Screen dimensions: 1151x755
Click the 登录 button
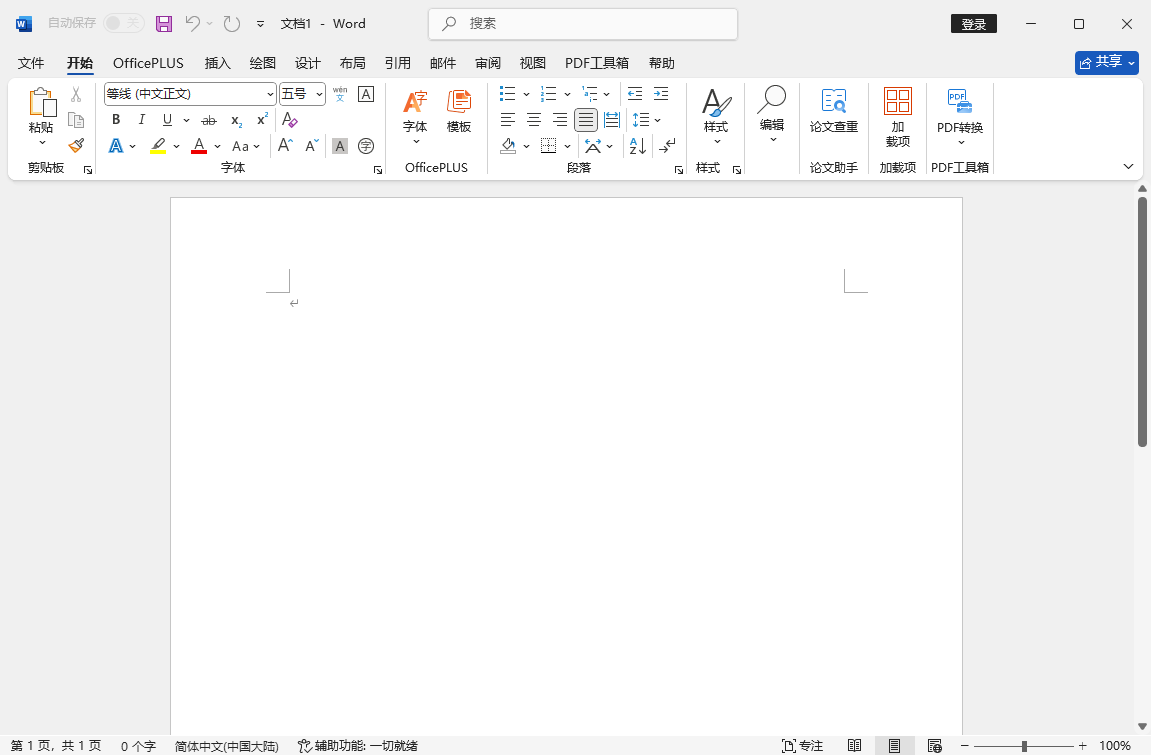tap(973, 23)
